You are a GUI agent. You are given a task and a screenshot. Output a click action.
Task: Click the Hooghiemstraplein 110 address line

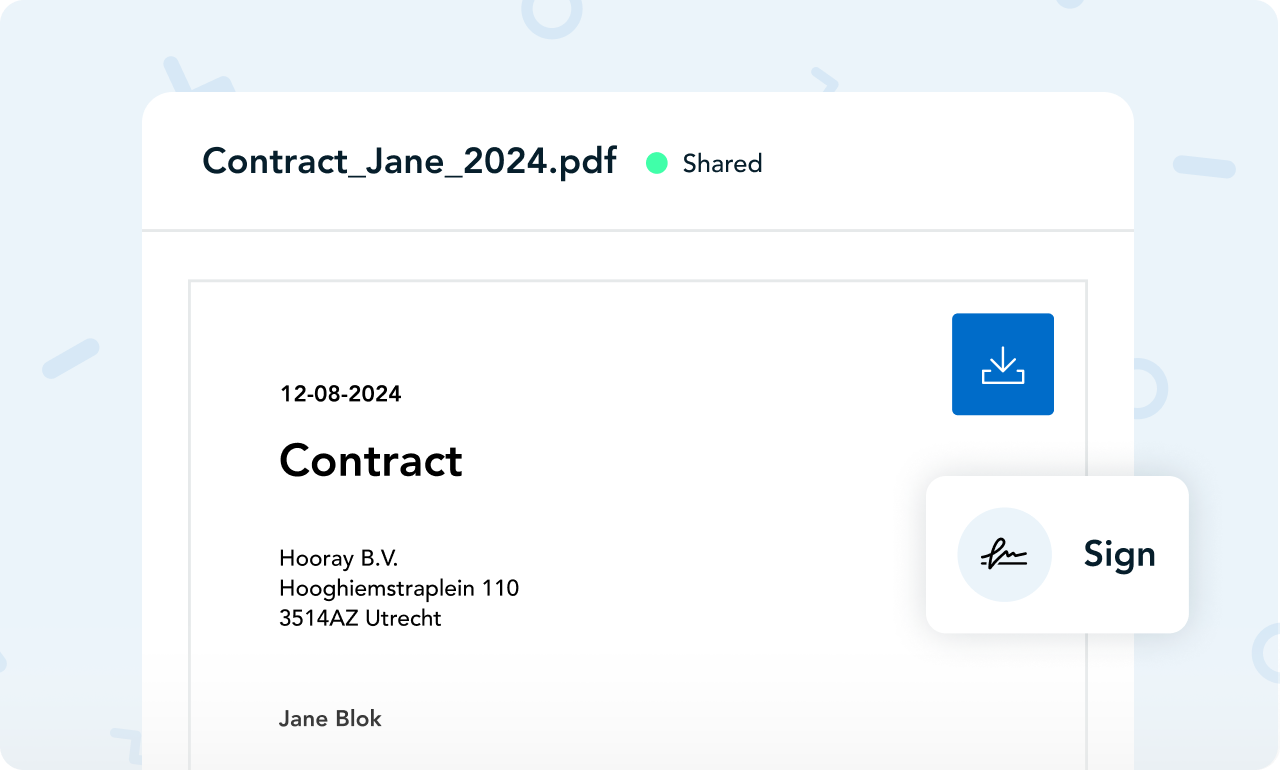tap(399, 588)
